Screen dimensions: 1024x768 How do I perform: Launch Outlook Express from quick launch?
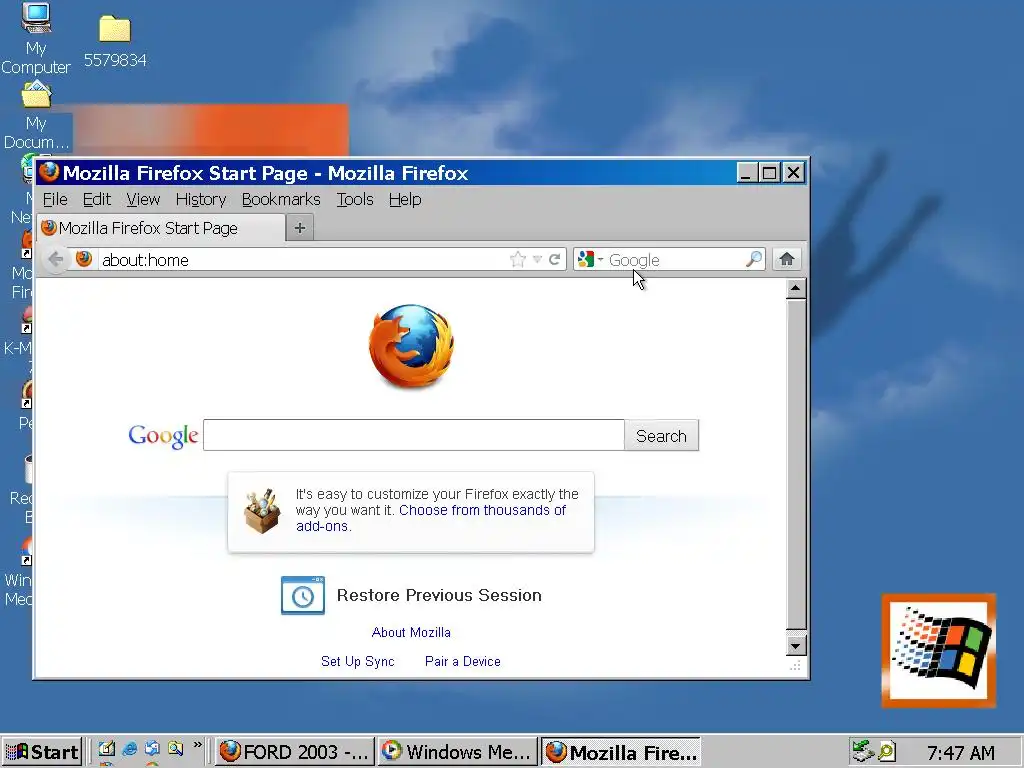click(x=152, y=749)
